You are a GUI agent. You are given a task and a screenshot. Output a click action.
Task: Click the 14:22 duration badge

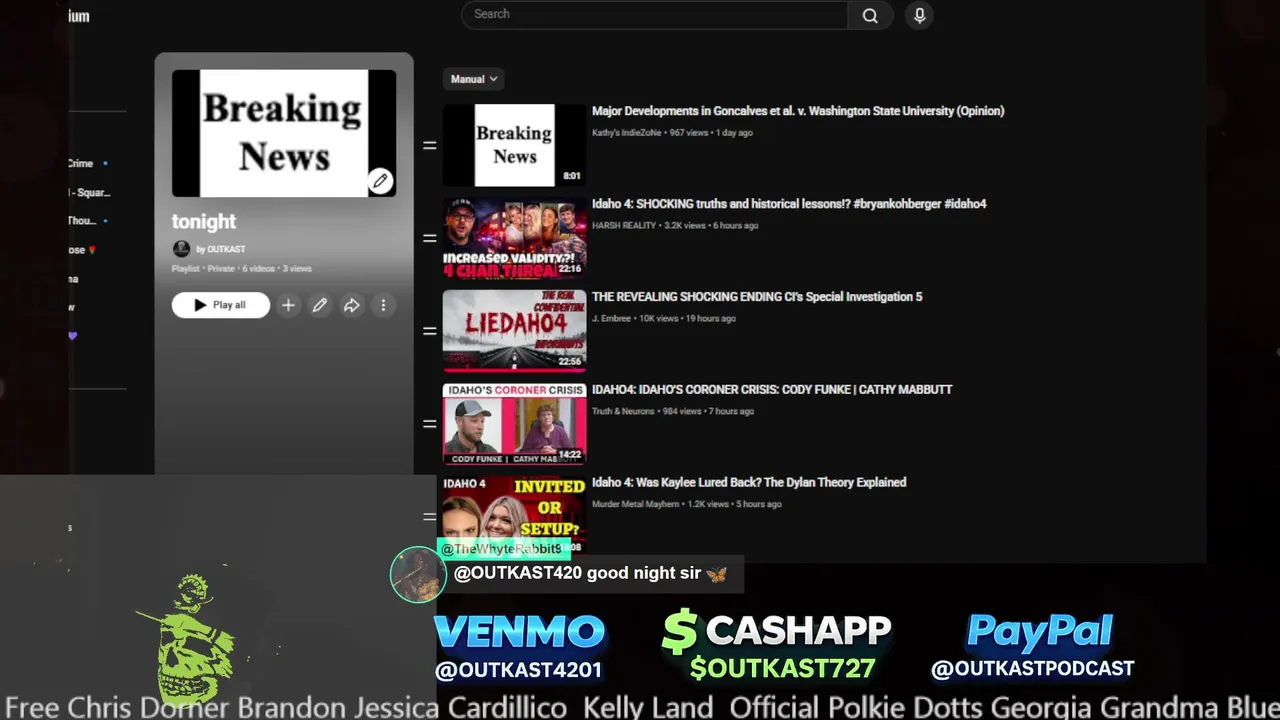[570, 455]
